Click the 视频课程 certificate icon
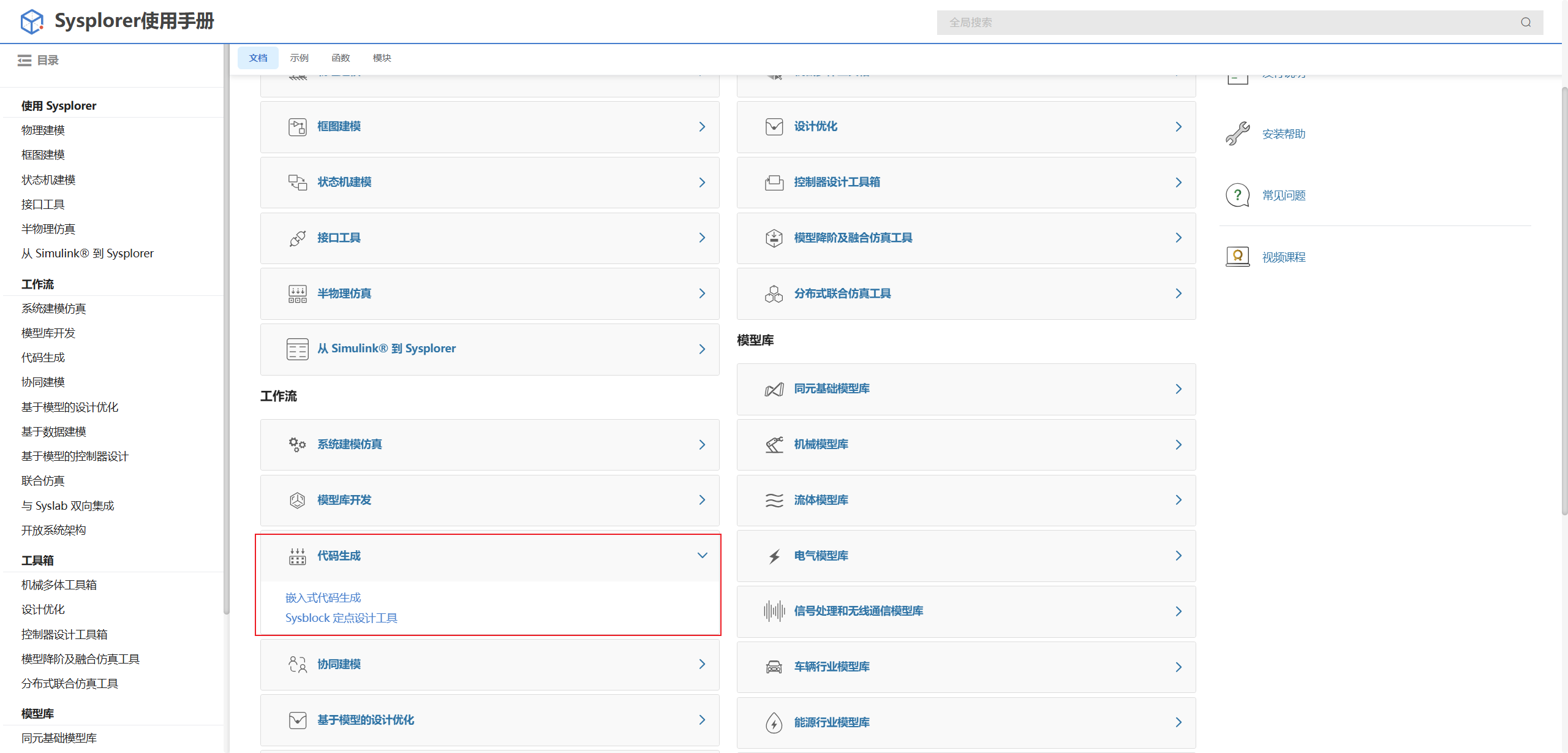This screenshot has height=753, width=1568. point(1238,257)
